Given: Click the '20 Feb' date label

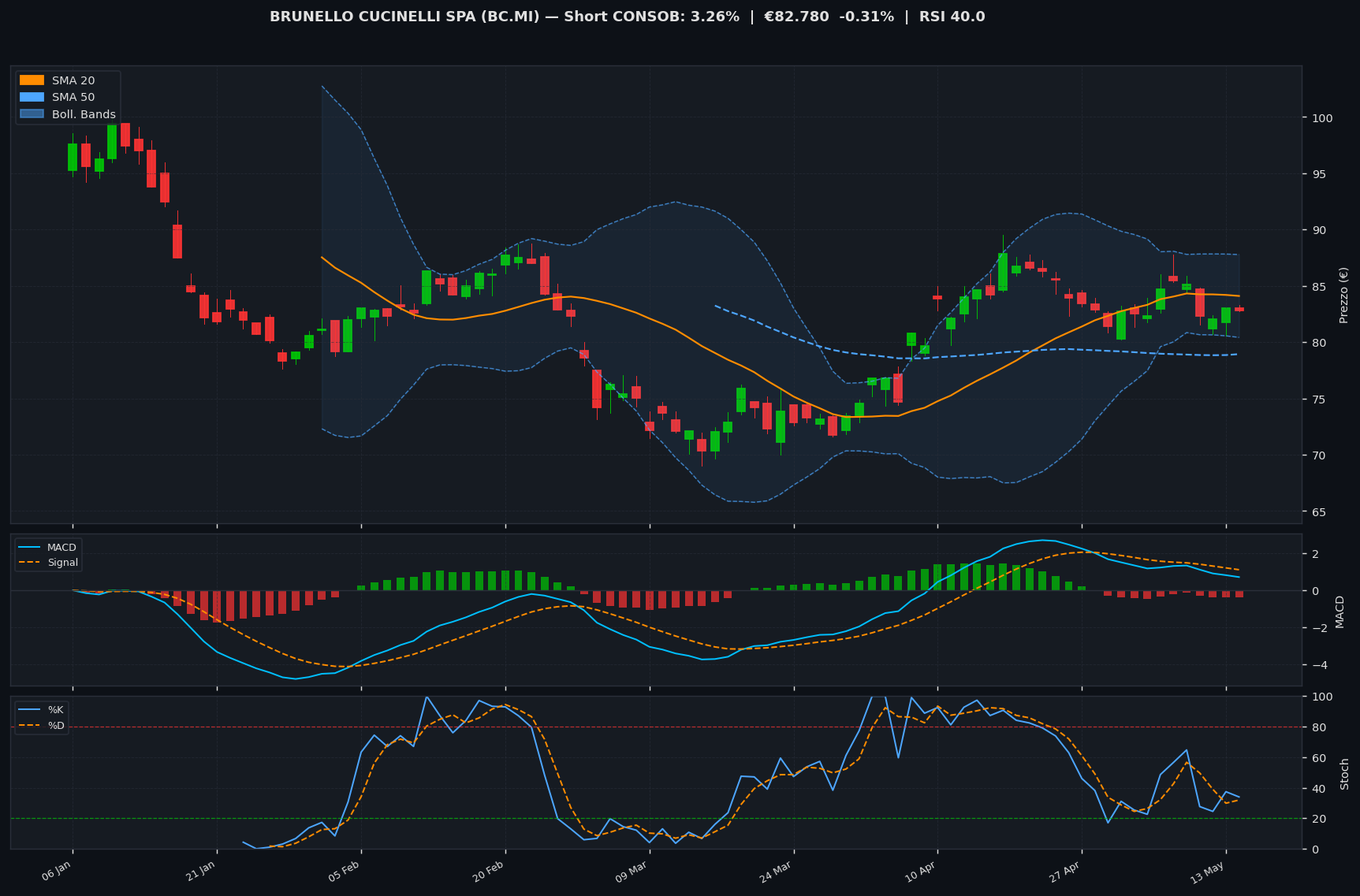Looking at the screenshot, I should tap(489, 871).
